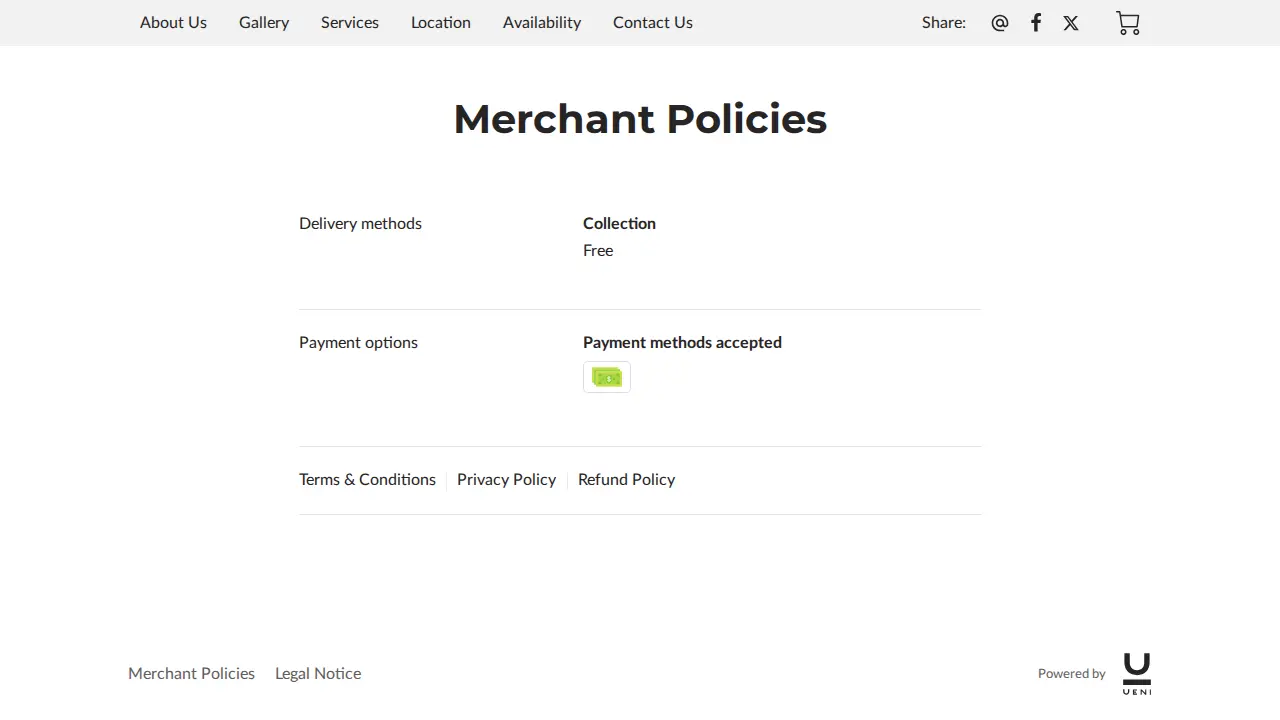Click the 'Share:' label in header
The width and height of the screenshot is (1280, 720).
pyautogui.click(x=944, y=23)
